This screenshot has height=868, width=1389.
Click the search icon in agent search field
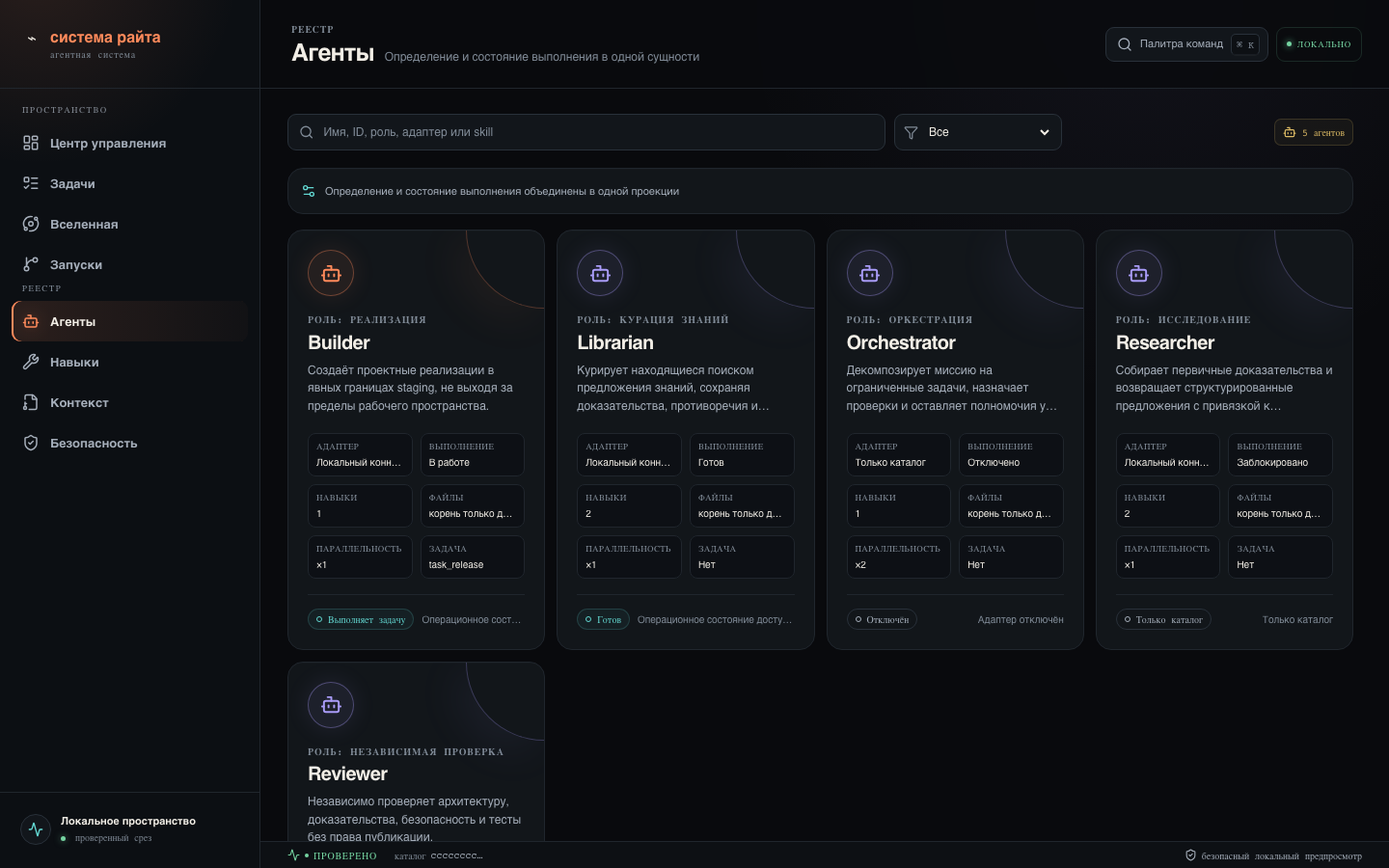307,132
